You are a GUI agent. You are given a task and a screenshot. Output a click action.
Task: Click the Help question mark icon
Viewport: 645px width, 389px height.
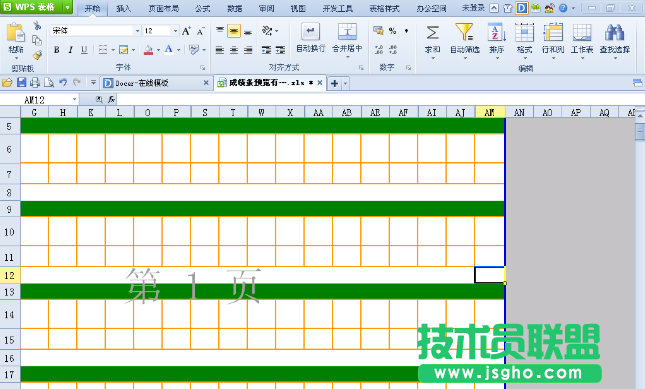(x=563, y=8)
